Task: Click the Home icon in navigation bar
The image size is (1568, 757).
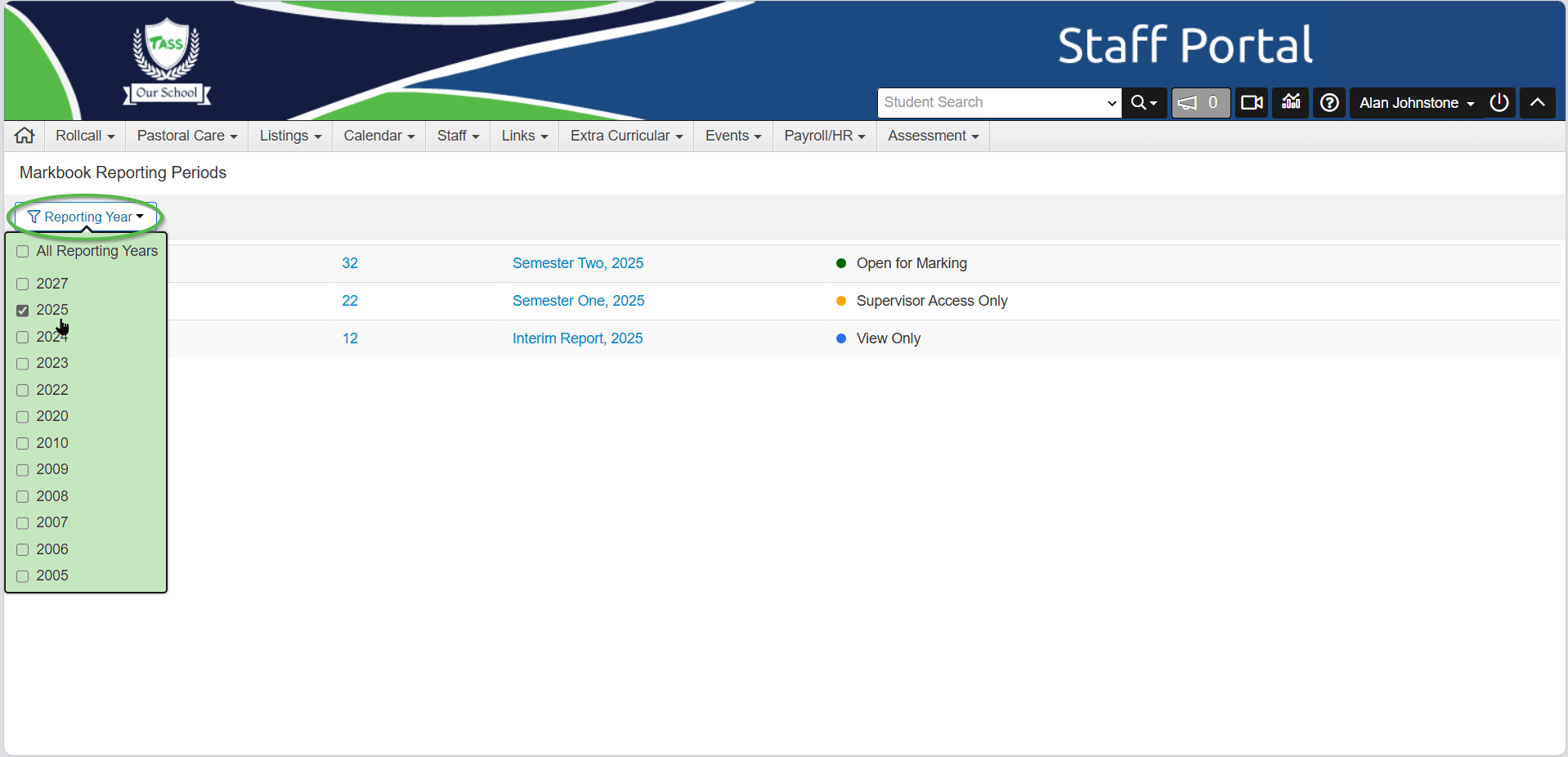Action: (25, 136)
